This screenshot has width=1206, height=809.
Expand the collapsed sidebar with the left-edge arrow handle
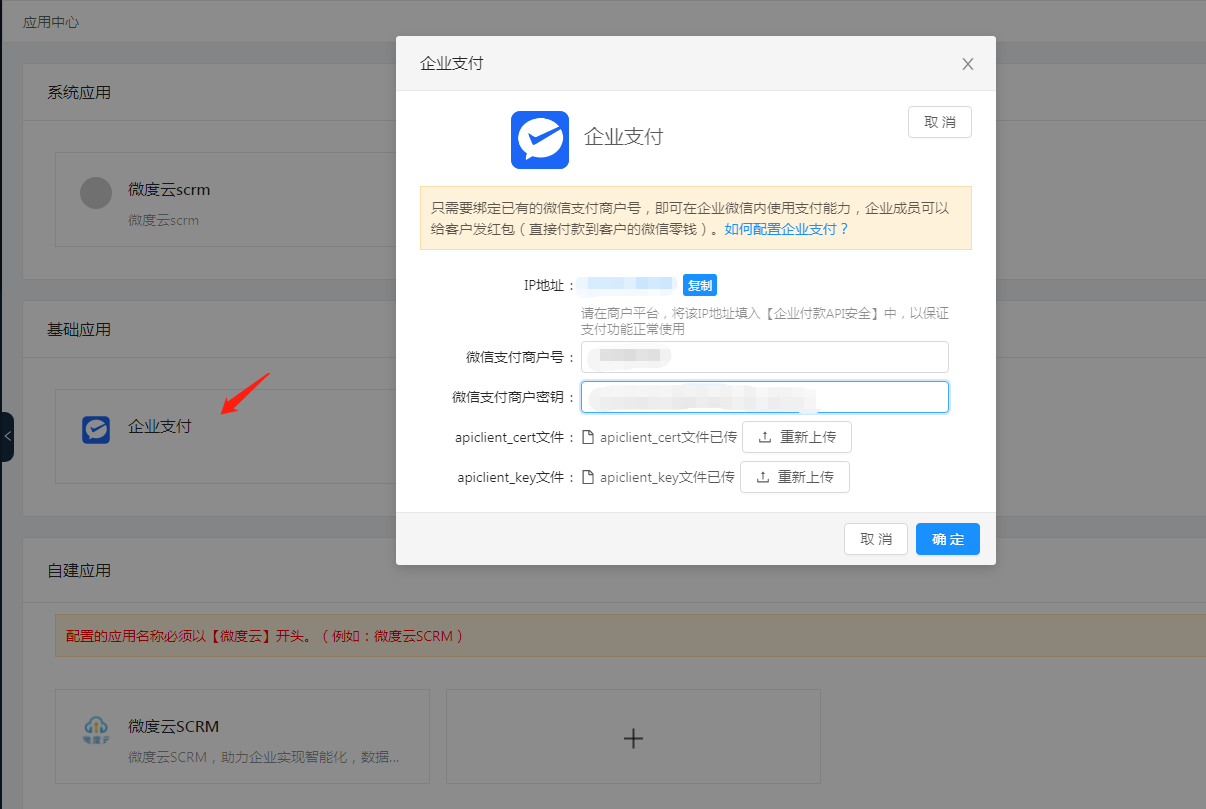pyautogui.click(x=7, y=437)
